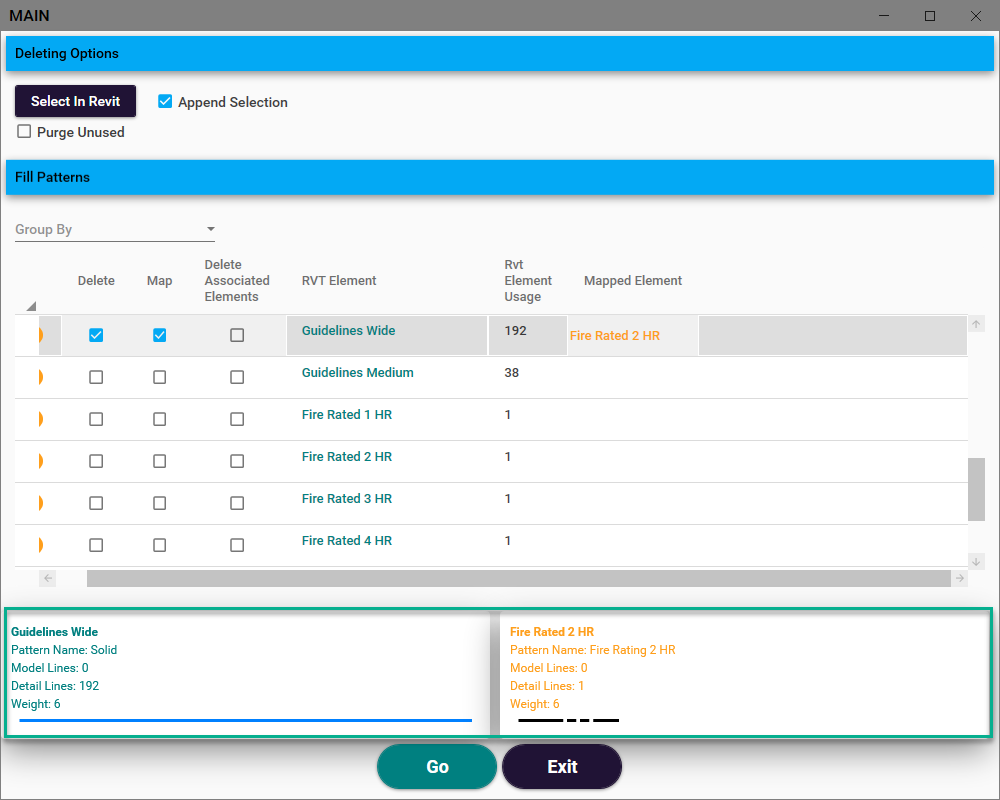The height and width of the screenshot is (800, 1000).
Task: Open the Group By dropdown
Action: click(x=115, y=229)
